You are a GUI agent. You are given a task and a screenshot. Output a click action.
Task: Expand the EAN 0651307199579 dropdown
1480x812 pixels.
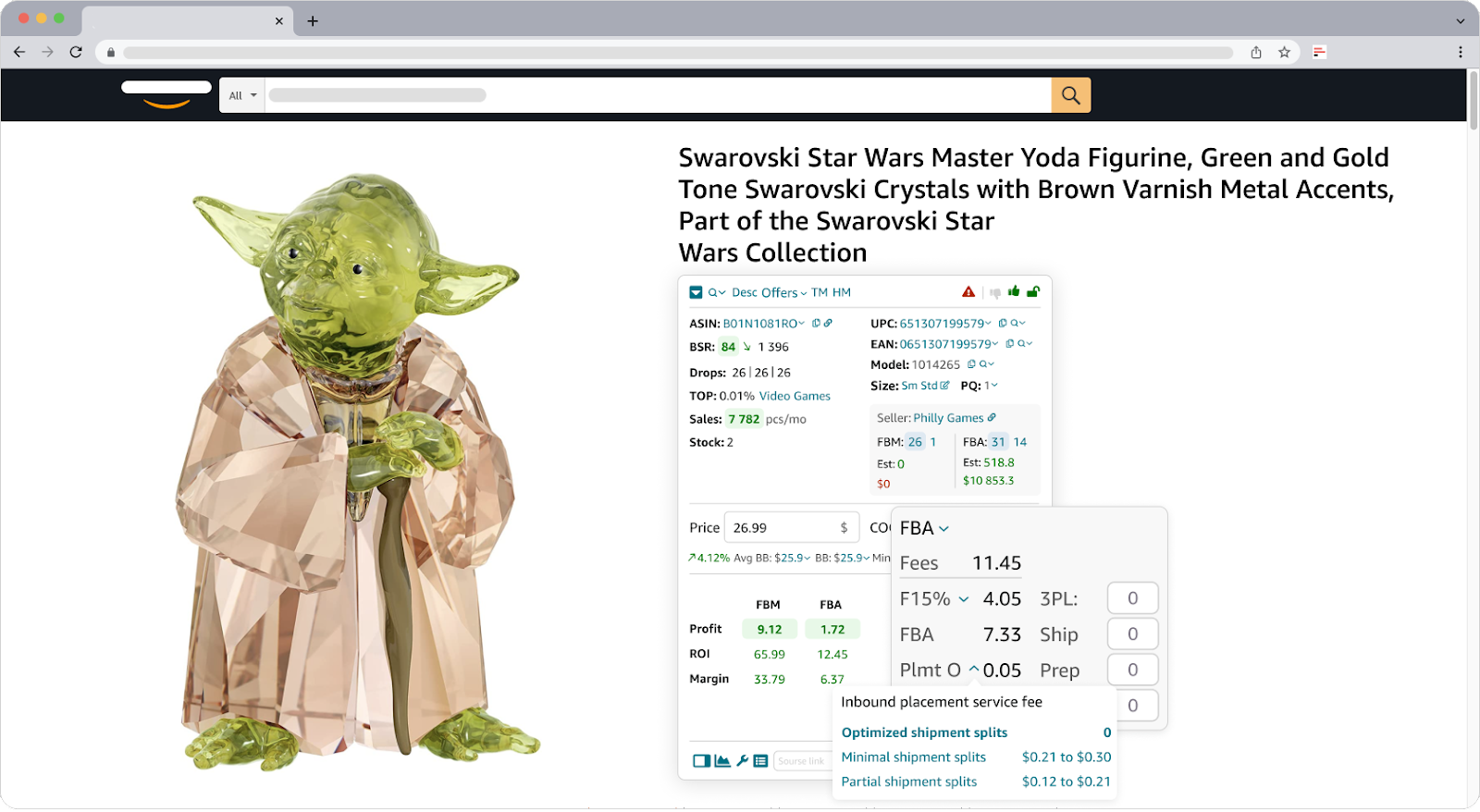coord(949,344)
